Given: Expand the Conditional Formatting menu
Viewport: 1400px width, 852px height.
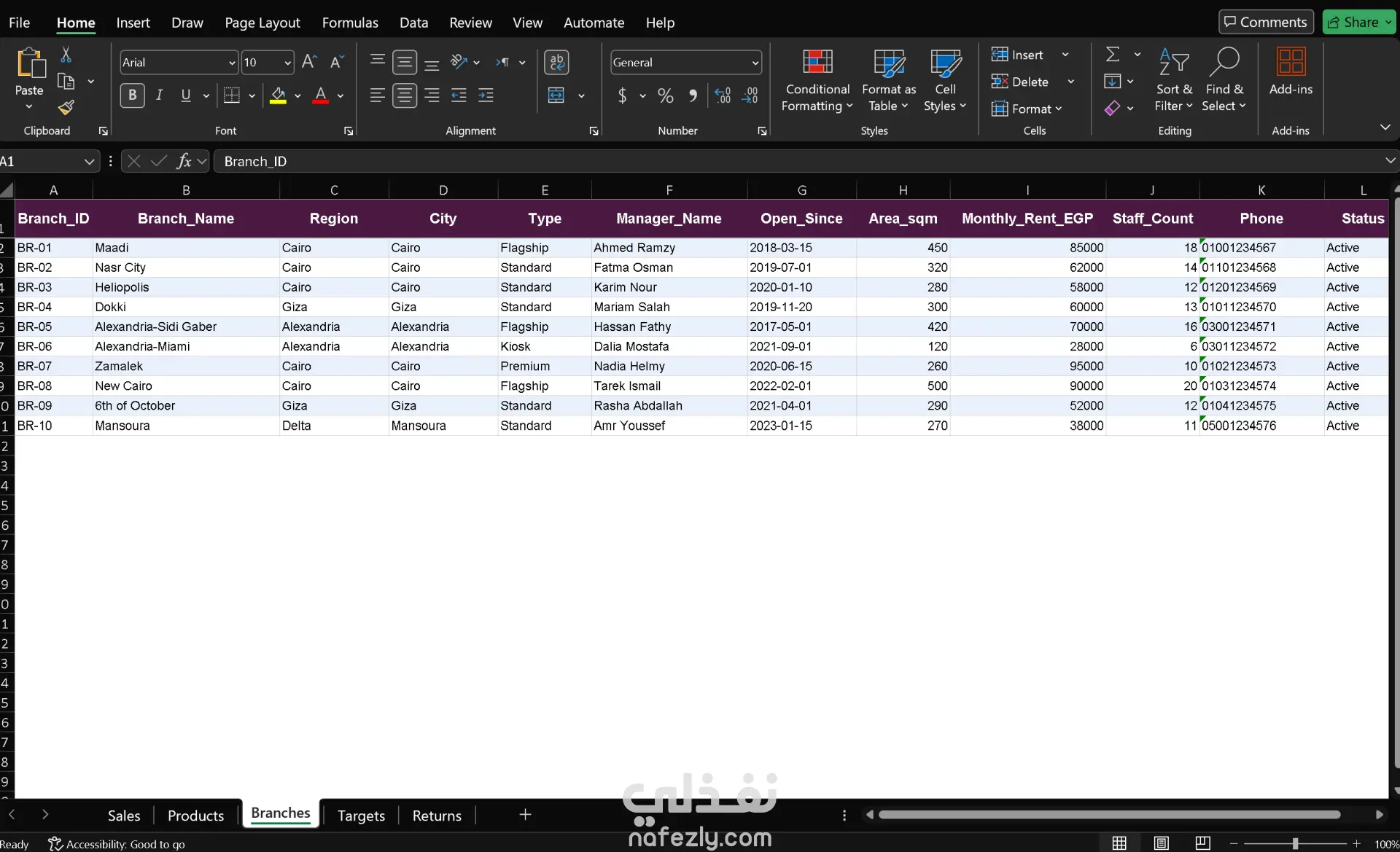Looking at the screenshot, I should [x=817, y=80].
